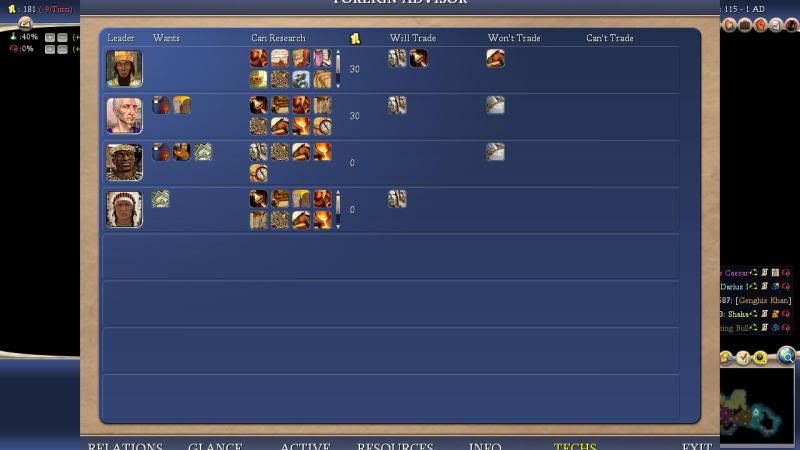Click the statues tech Caesar will trade
The height and width of the screenshot is (450, 800).
(x=397, y=105)
